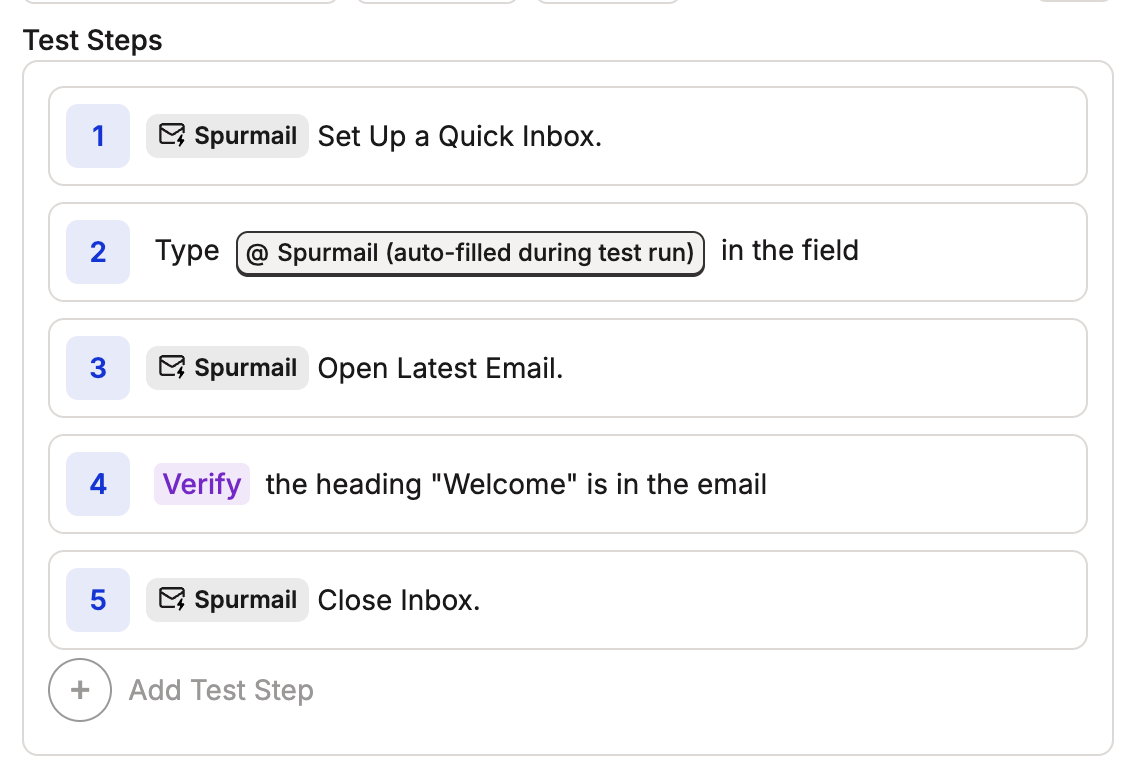Click the Spurmail badge in step 3

pyautogui.click(x=226, y=368)
